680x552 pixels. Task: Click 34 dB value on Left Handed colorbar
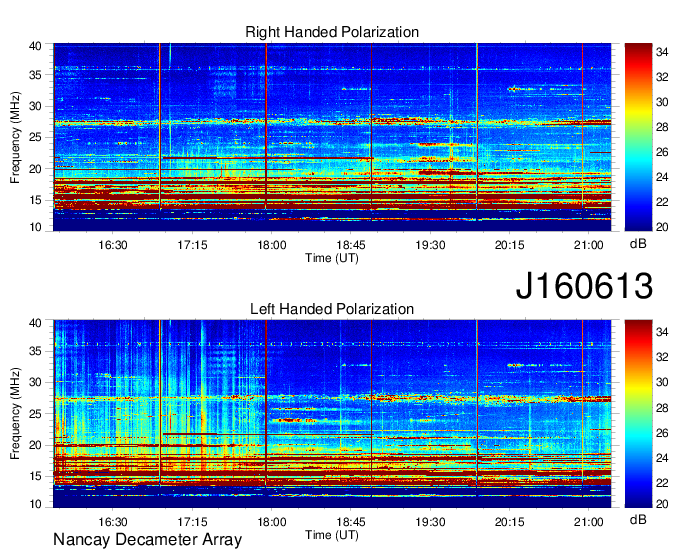(662, 333)
